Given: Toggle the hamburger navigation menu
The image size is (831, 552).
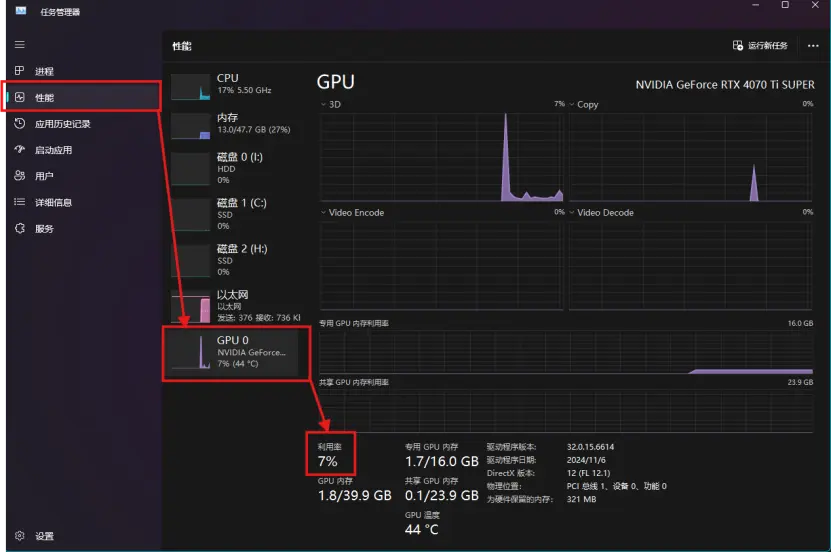Looking at the screenshot, I should (x=20, y=45).
